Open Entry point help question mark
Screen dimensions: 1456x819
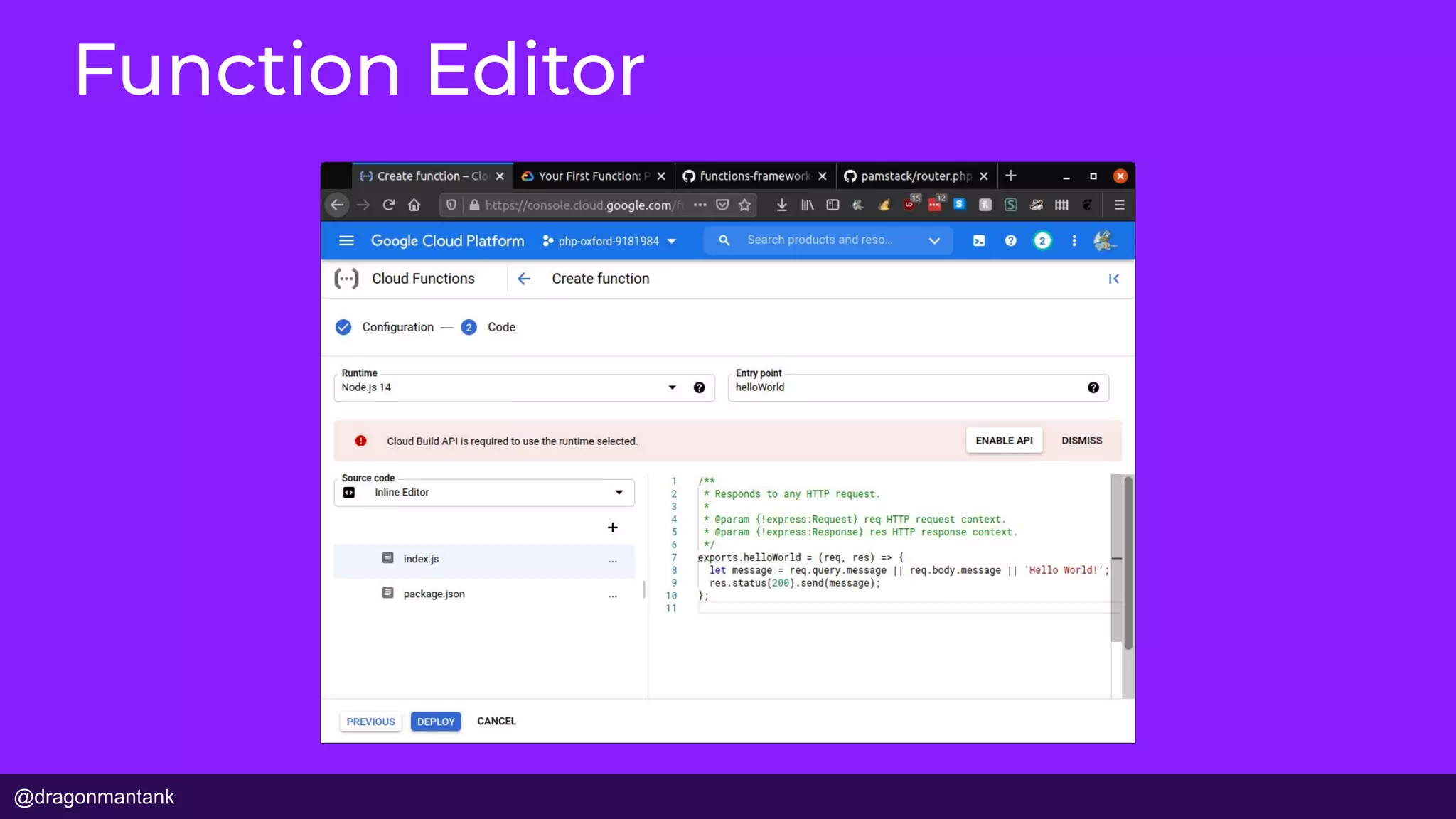pyautogui.click(x=1093, y=387)
